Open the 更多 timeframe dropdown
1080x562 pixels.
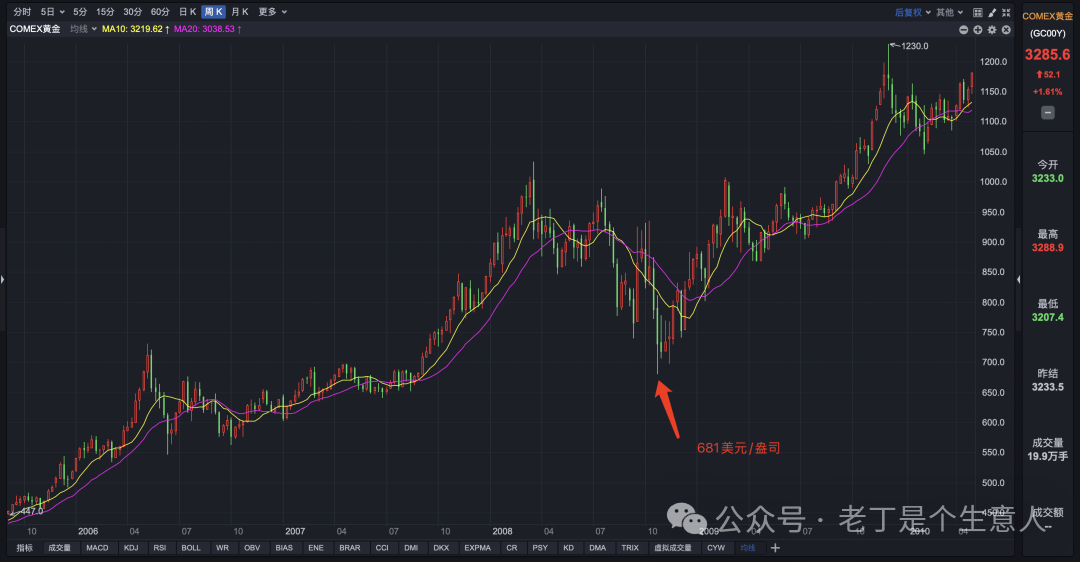pyautogui.click(x=273, y=12)
